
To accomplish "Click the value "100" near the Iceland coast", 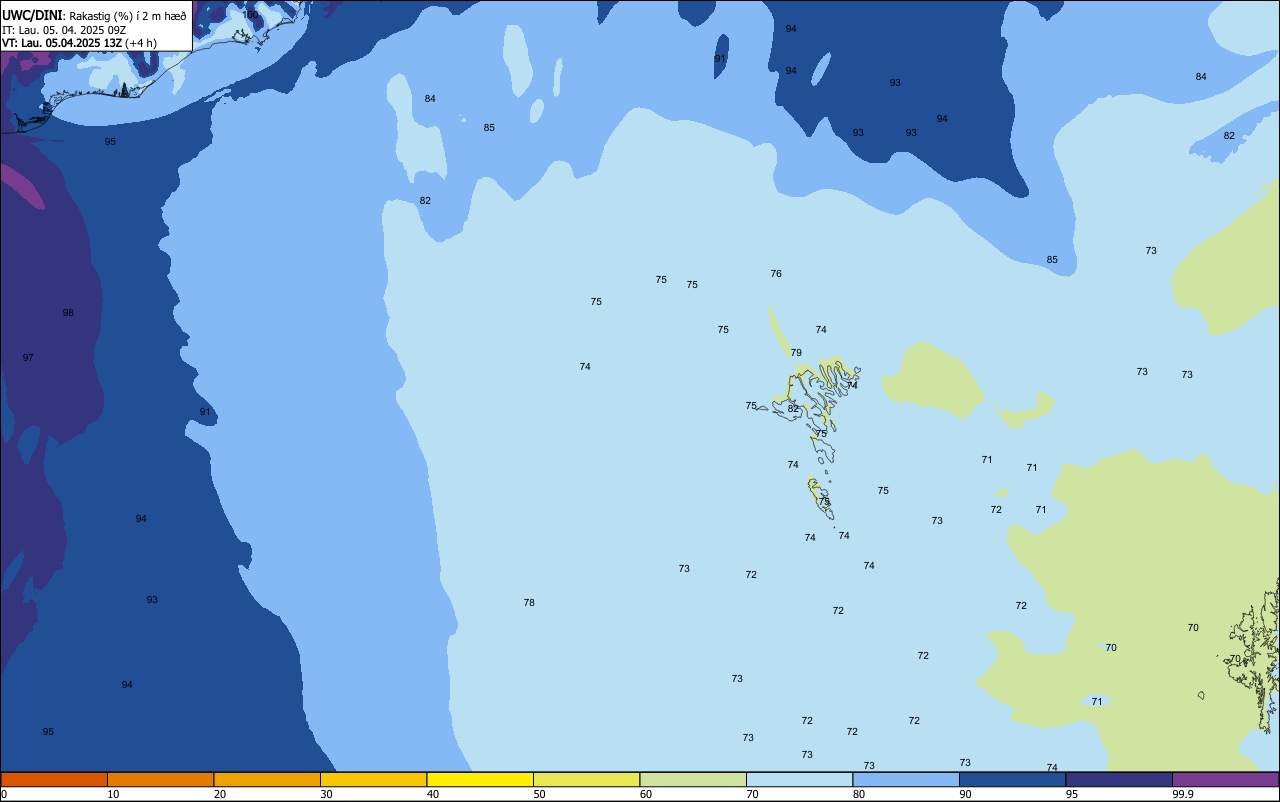I will tap(251, 15).
